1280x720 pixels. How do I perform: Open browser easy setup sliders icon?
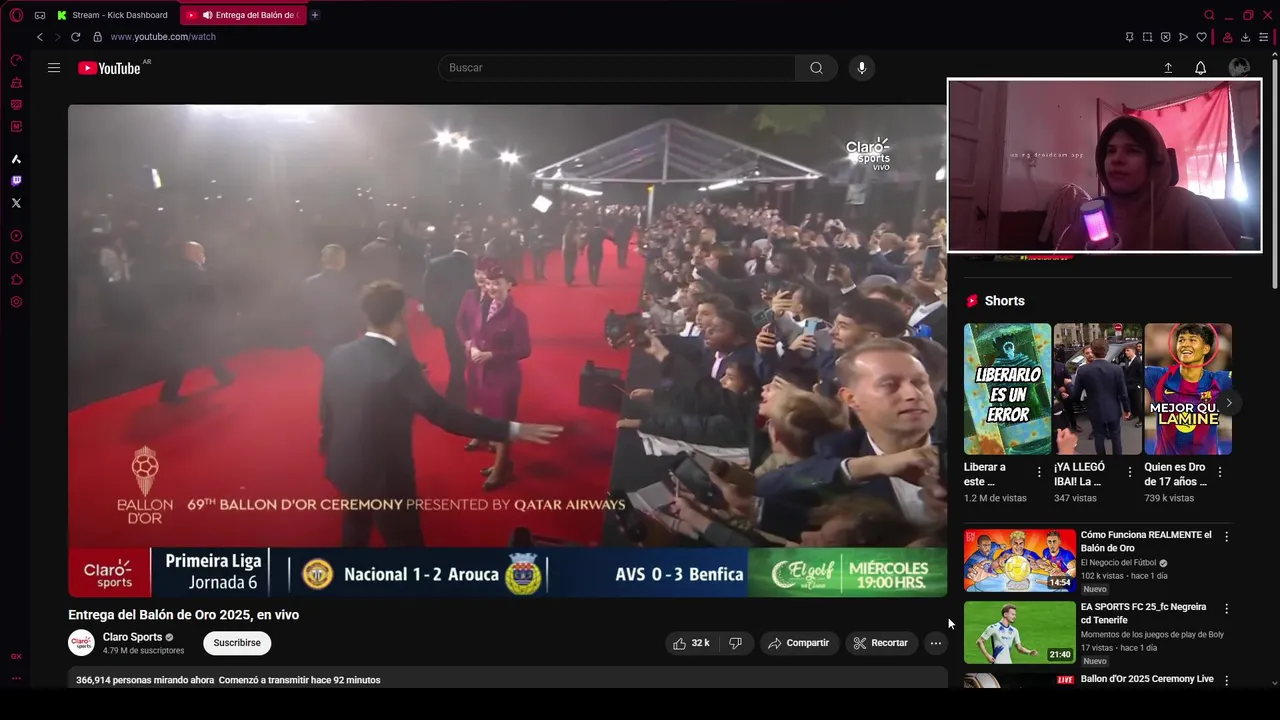pos(1264,37)
